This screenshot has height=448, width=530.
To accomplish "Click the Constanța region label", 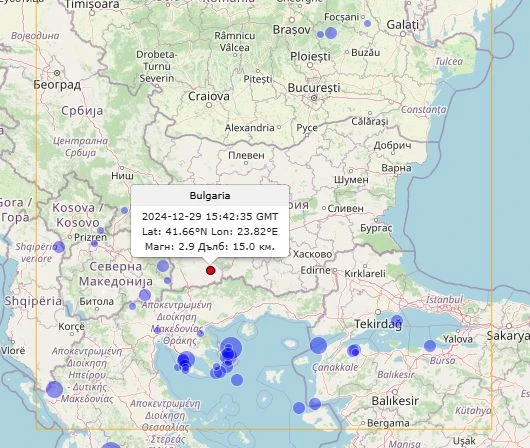I will 424,110.
